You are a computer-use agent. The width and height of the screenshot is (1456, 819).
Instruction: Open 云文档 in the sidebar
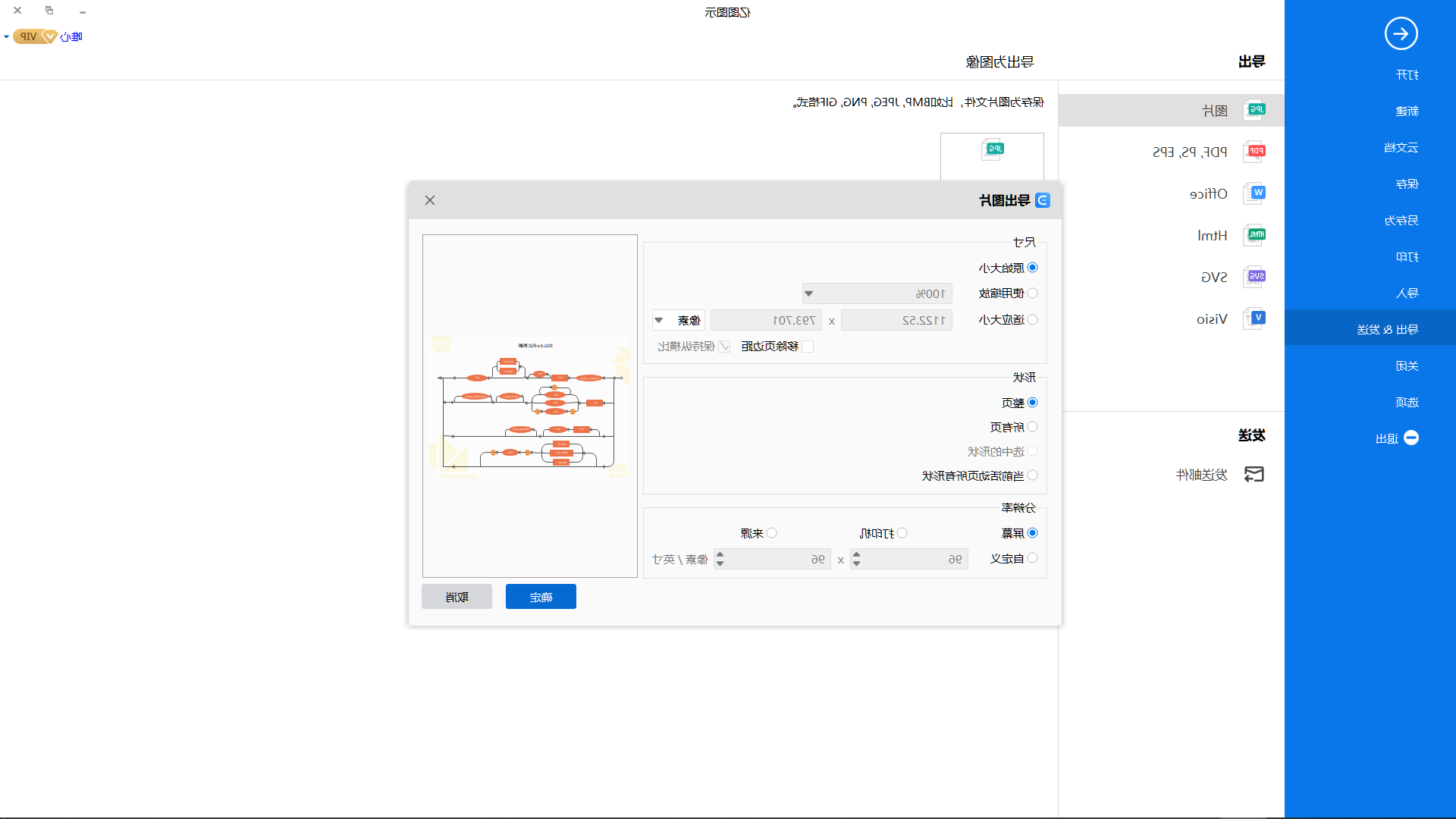[1401, 147]
